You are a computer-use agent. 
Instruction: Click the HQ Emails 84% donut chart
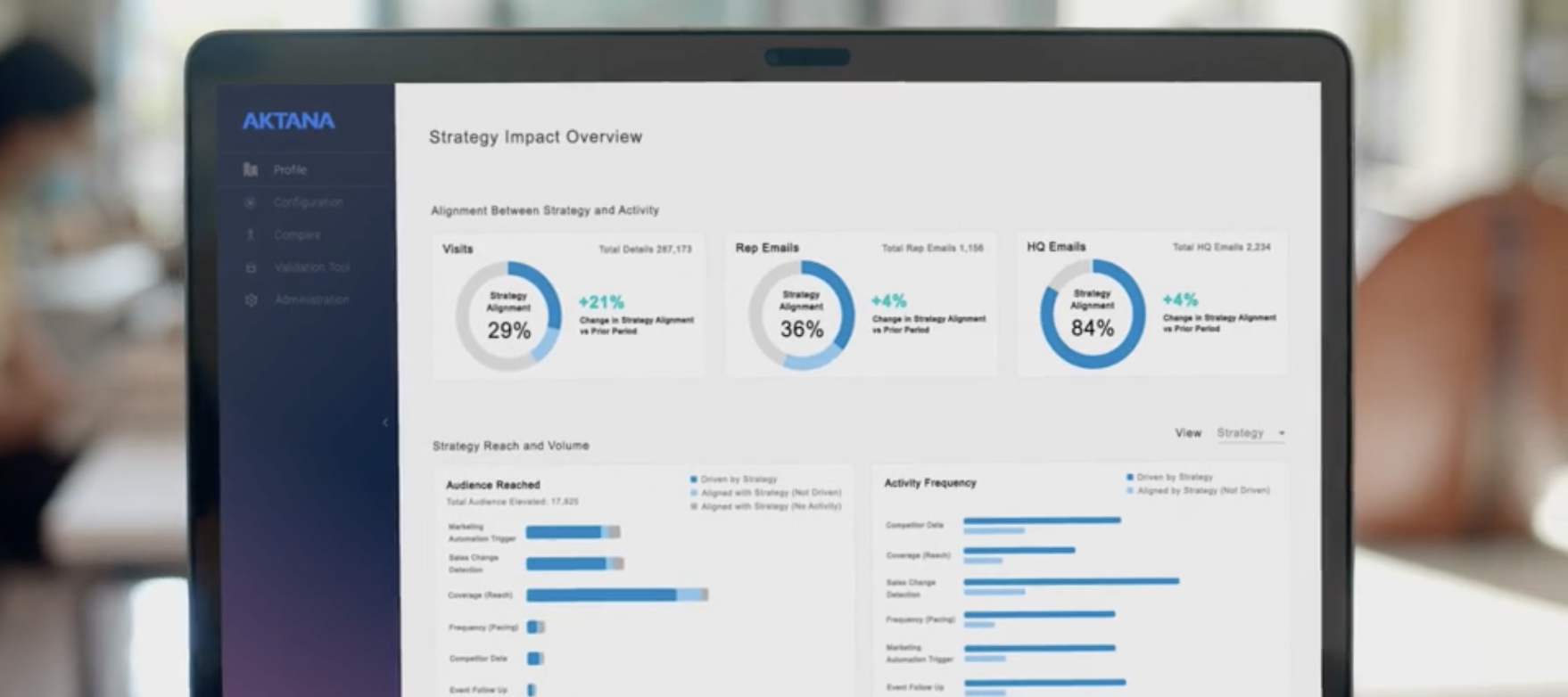point(1093,314)
